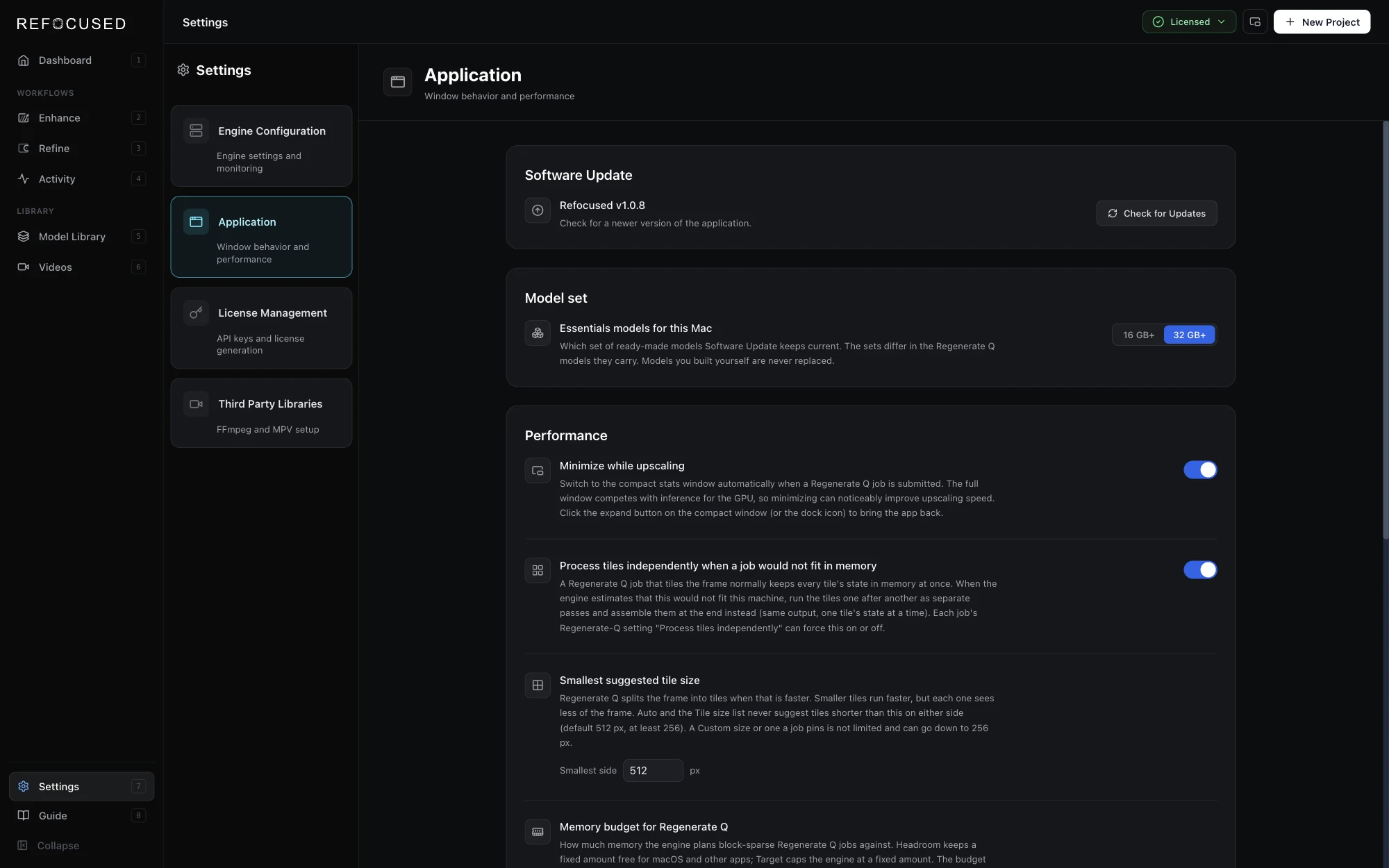Go to the Enhance workflow

81,118
